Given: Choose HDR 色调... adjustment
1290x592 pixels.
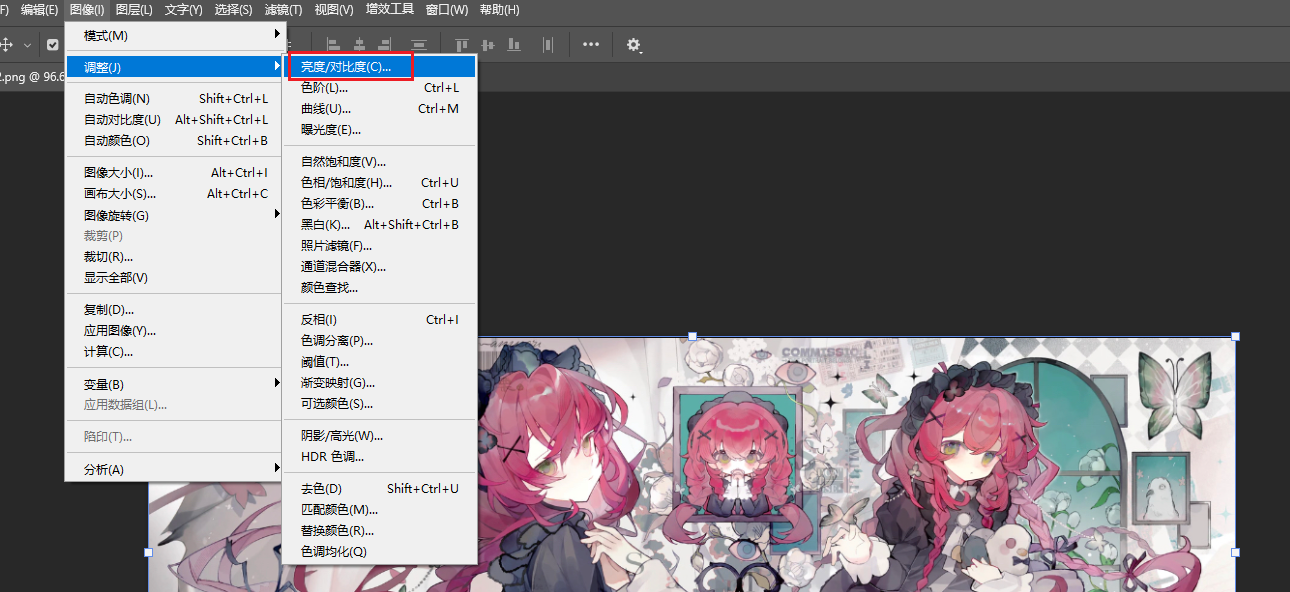Looking at the screenshot, I should coord(380,457).
